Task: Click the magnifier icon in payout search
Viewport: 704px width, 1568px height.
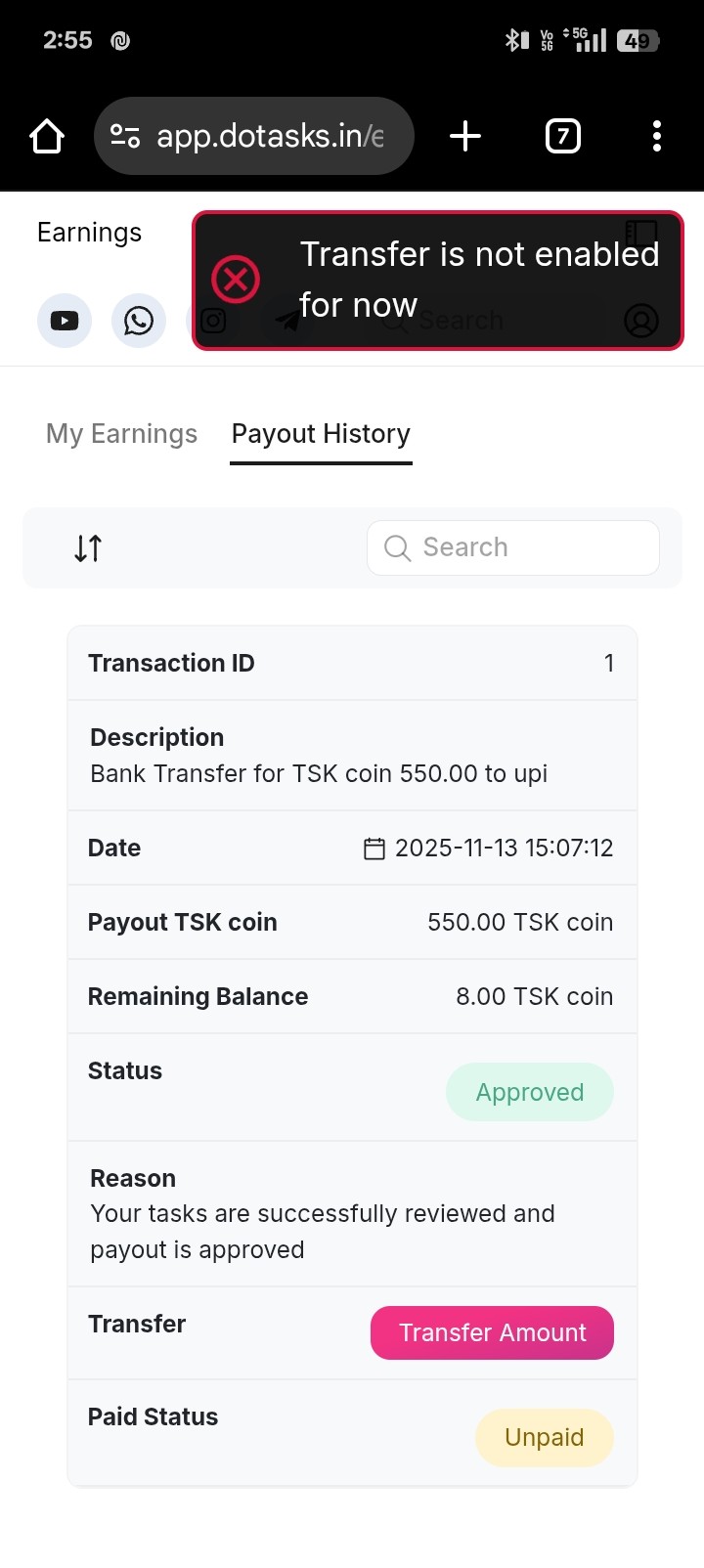Action: [397, 547]
